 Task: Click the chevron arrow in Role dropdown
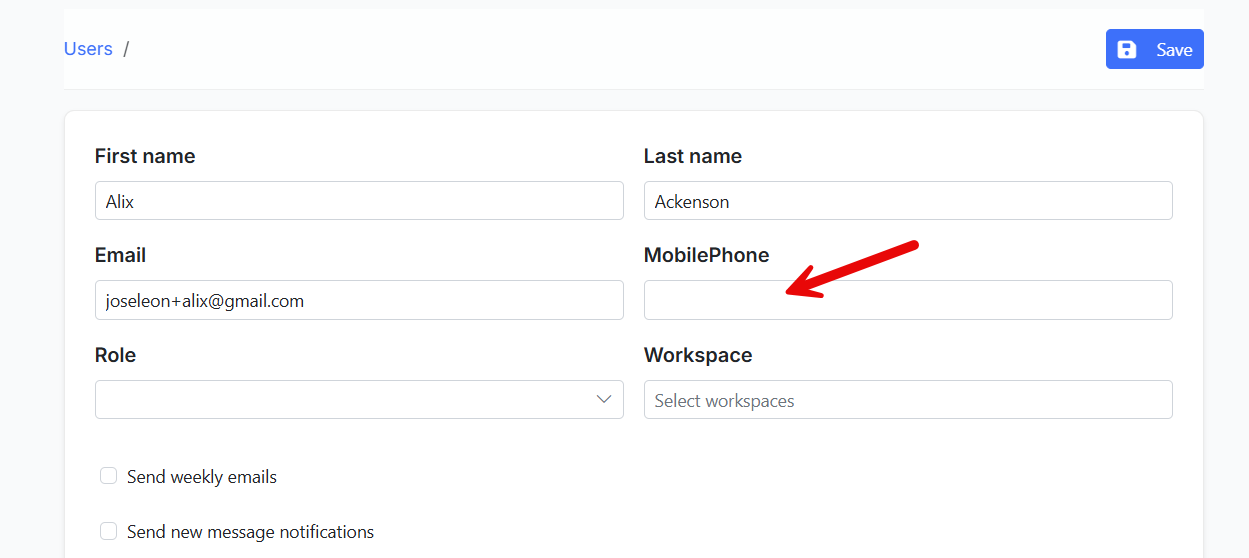[x=604, y=399]
